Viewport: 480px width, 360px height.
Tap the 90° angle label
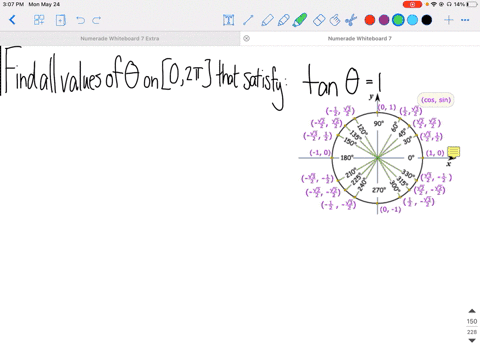[x=379, y=124]
